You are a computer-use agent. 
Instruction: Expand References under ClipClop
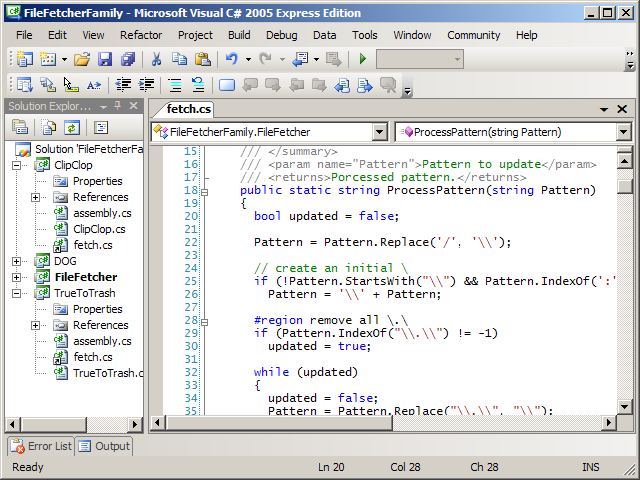click(36, 198)
